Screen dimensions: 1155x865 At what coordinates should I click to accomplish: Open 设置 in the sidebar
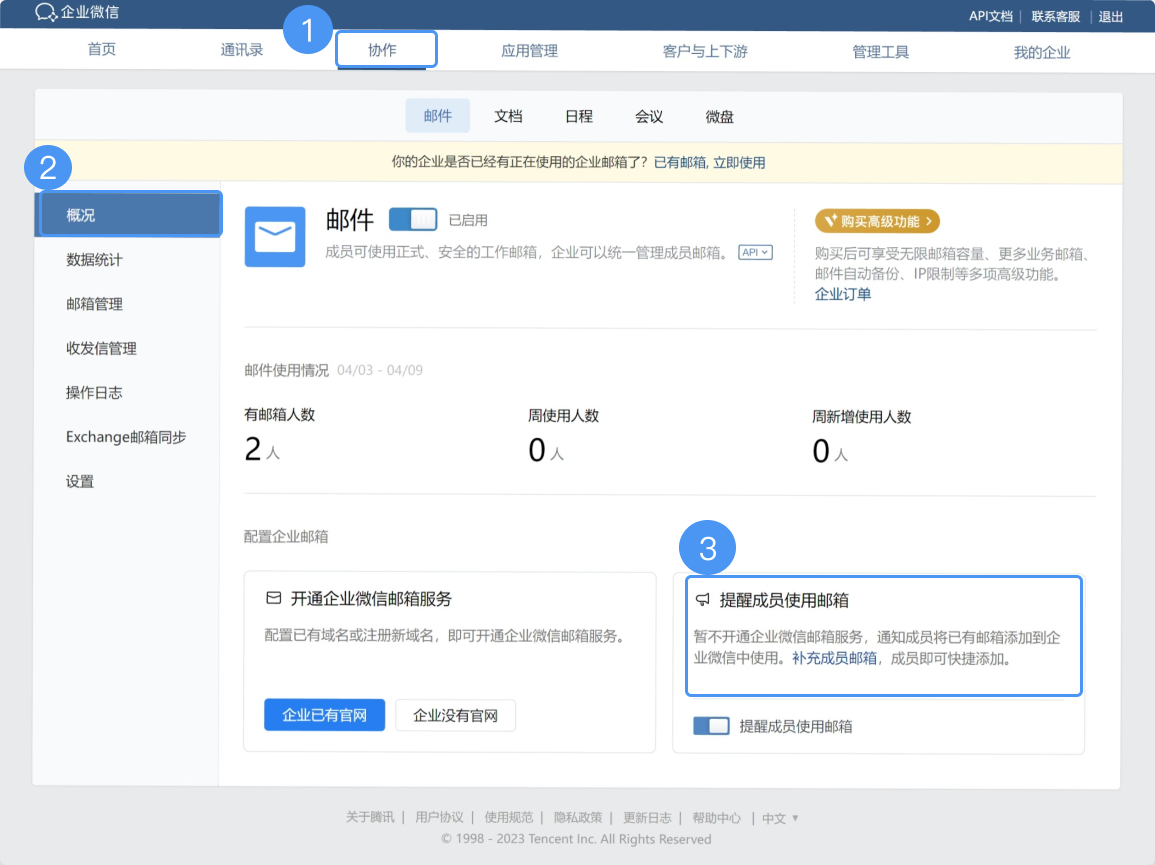tap(80, 481)
